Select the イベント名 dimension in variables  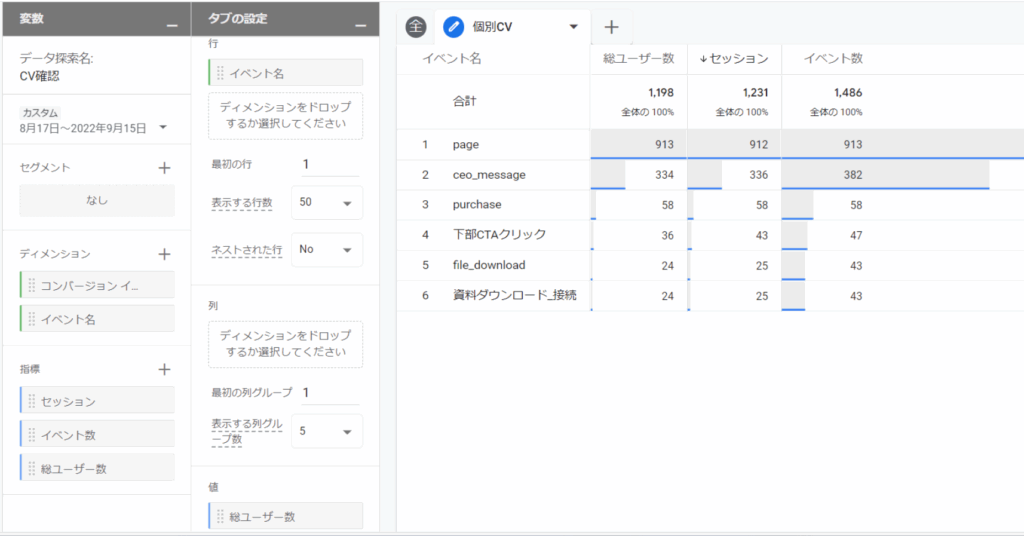97,319
